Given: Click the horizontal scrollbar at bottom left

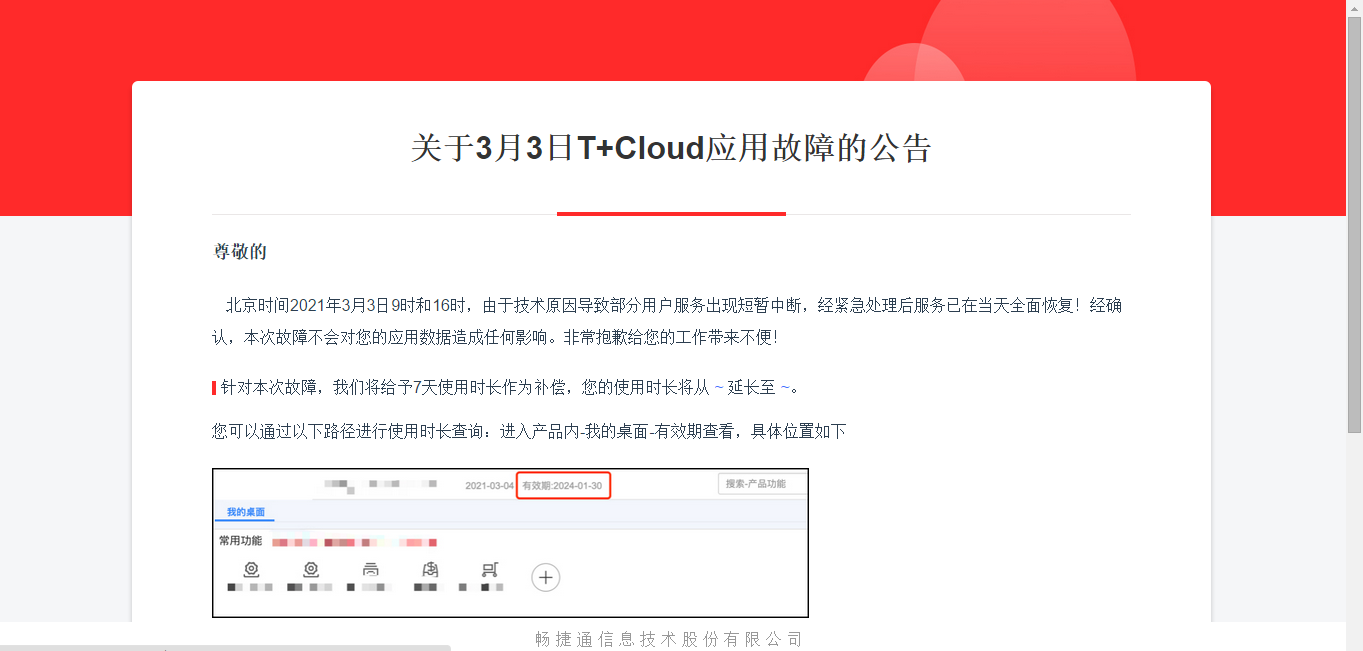Looking at the screenshot, I should click(x=225, y=648).
